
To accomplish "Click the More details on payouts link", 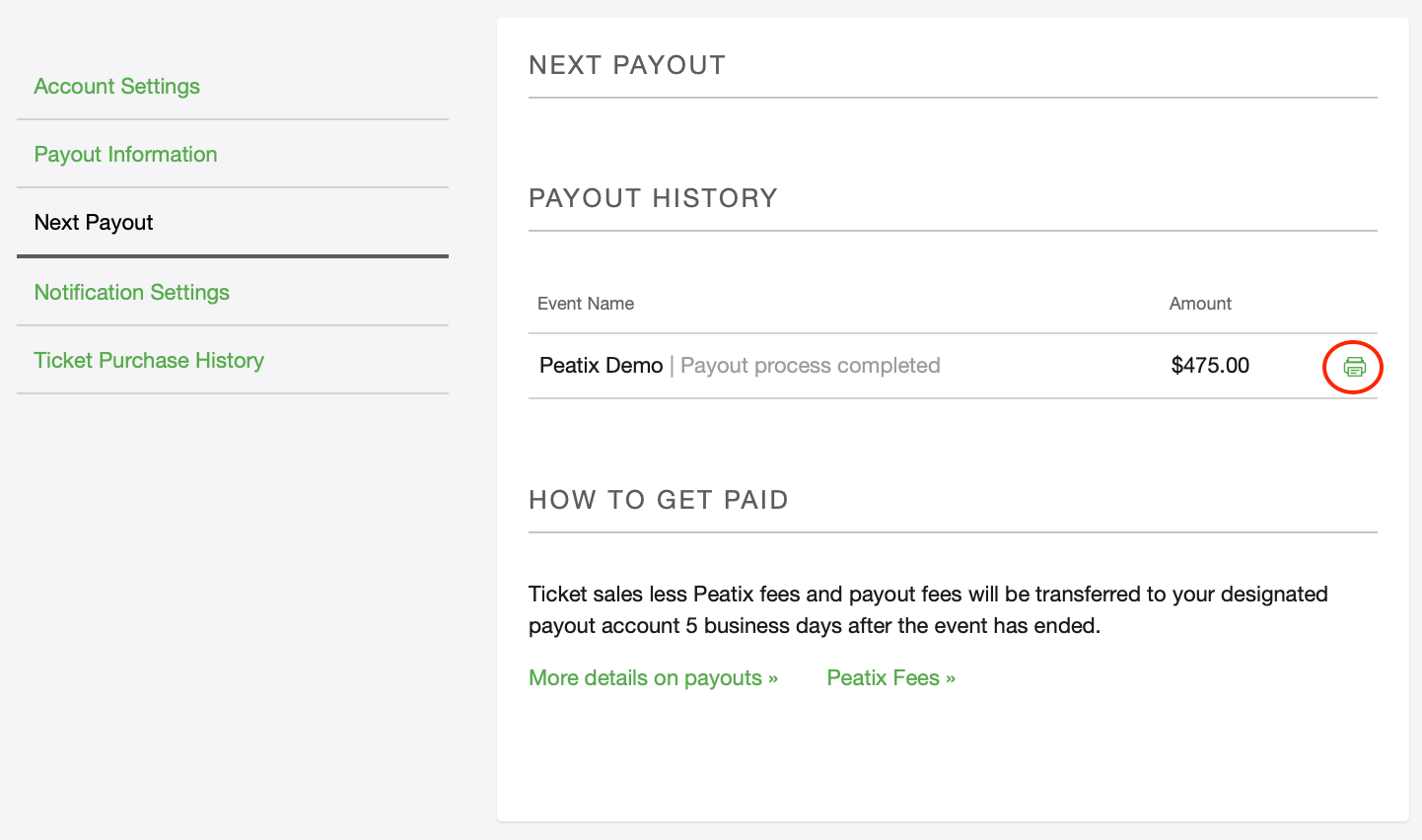I will point(652,677).
